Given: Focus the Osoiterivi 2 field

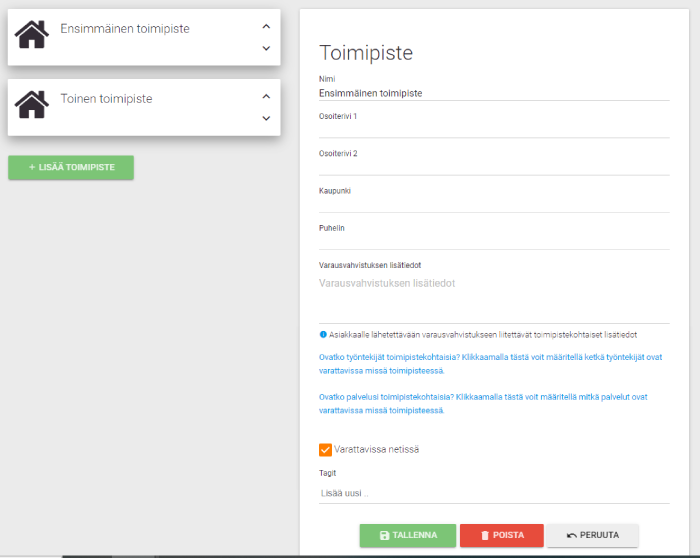Looking at the screenshot, I should (494, 167).
